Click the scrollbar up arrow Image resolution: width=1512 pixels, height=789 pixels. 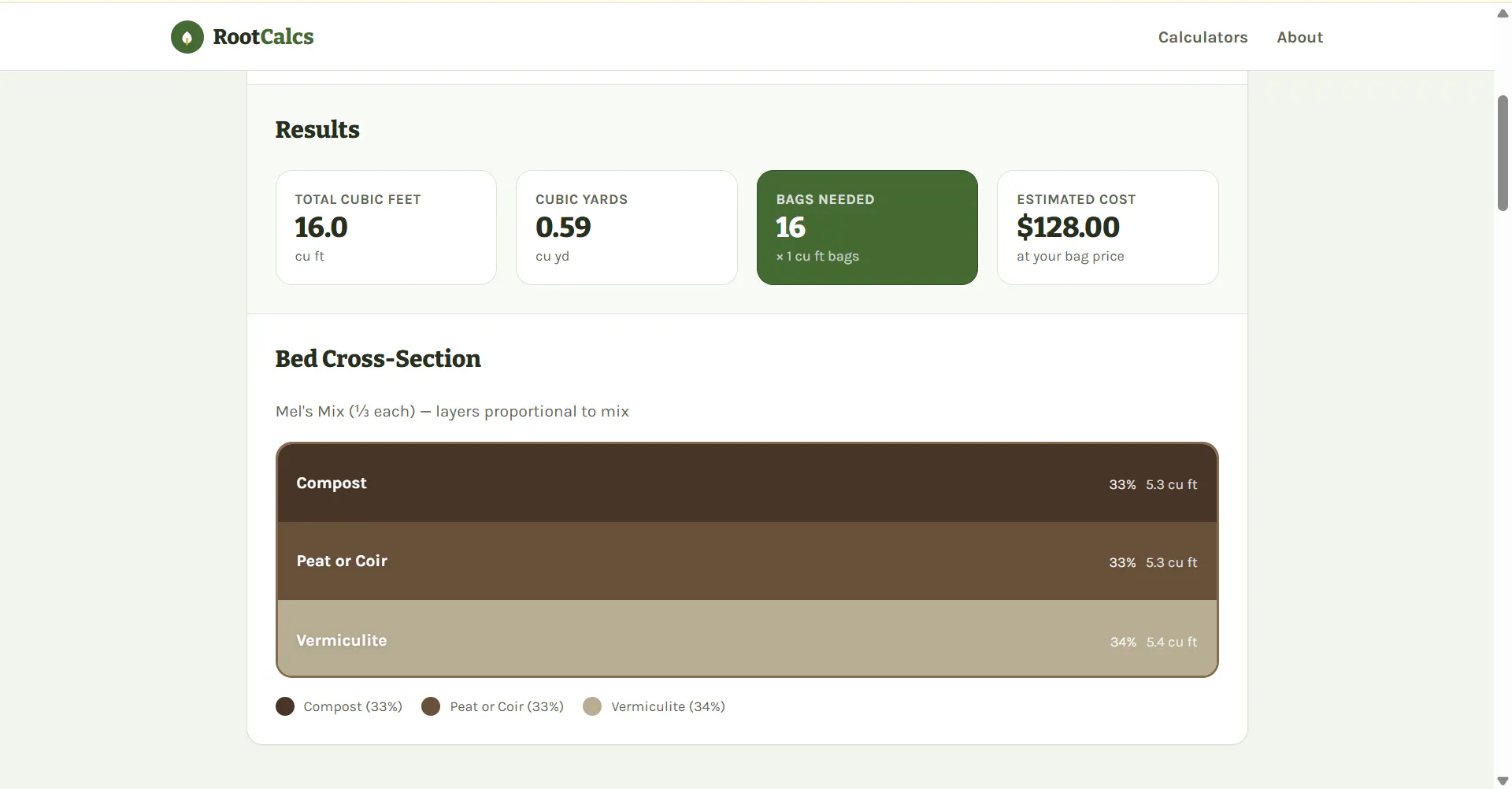1503,13
